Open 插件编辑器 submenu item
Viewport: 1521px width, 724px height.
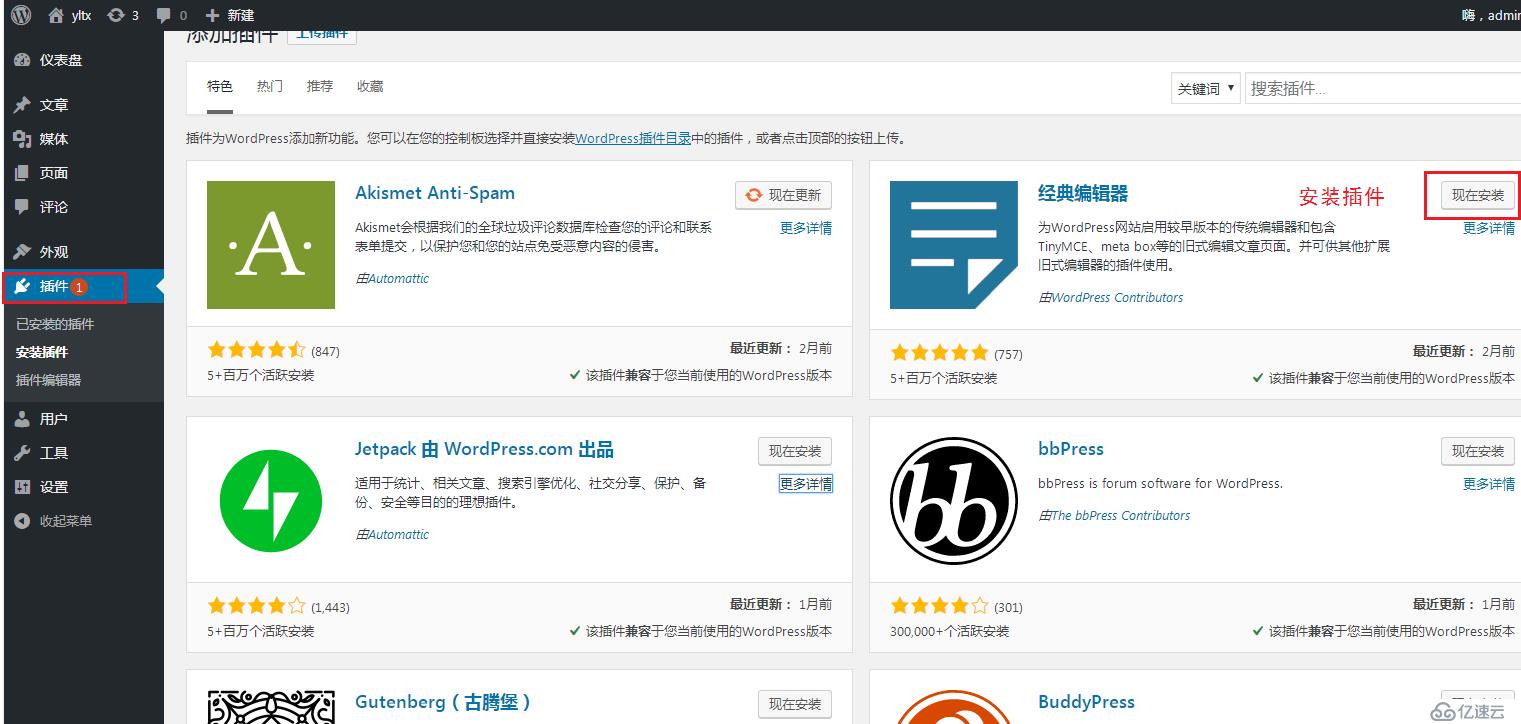tap(49, 380)
